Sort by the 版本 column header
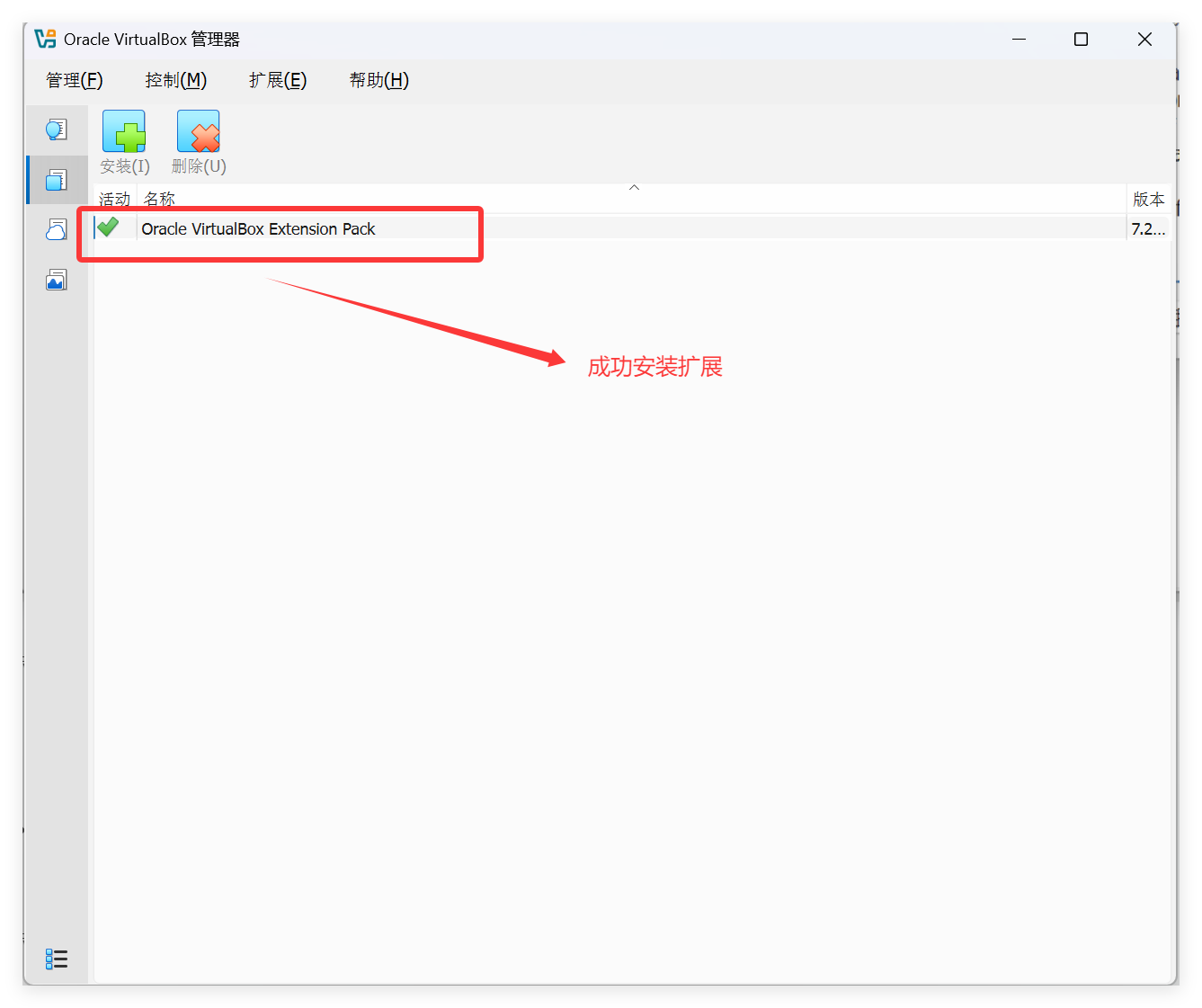1202x1008 pixels. click(1149, 199)
